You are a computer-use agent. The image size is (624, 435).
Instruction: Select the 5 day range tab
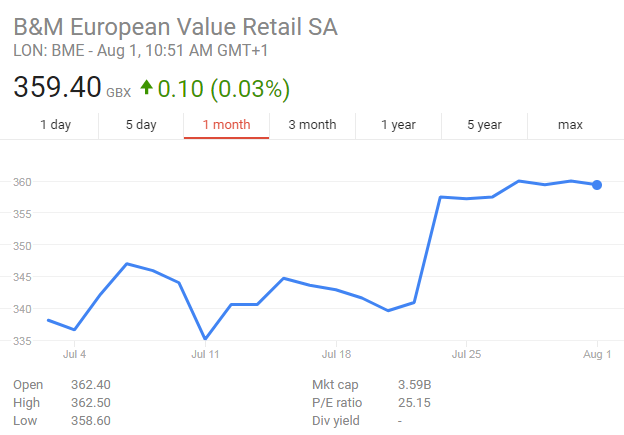(x=141, y=125)
